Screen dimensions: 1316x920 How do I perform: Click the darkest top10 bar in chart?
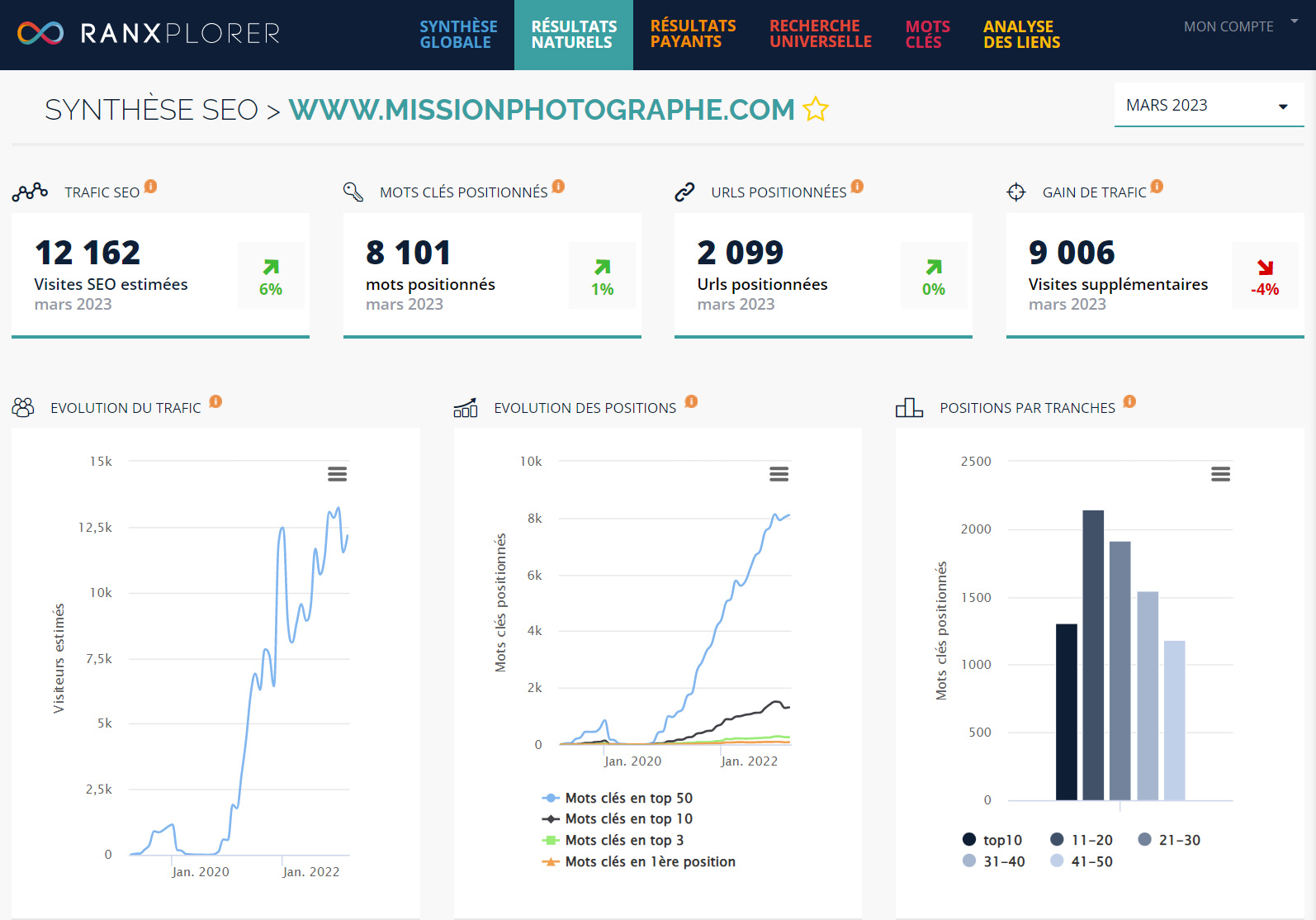point(1066,712)
